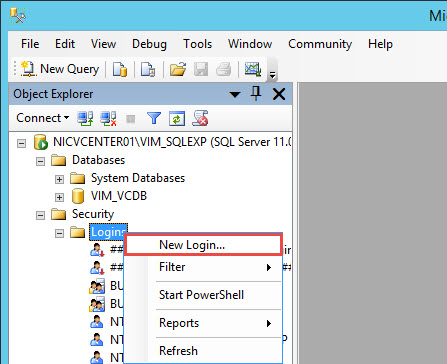Open the Edit menu
This screenshot has height=364, width=447.
tap(65, 44)
